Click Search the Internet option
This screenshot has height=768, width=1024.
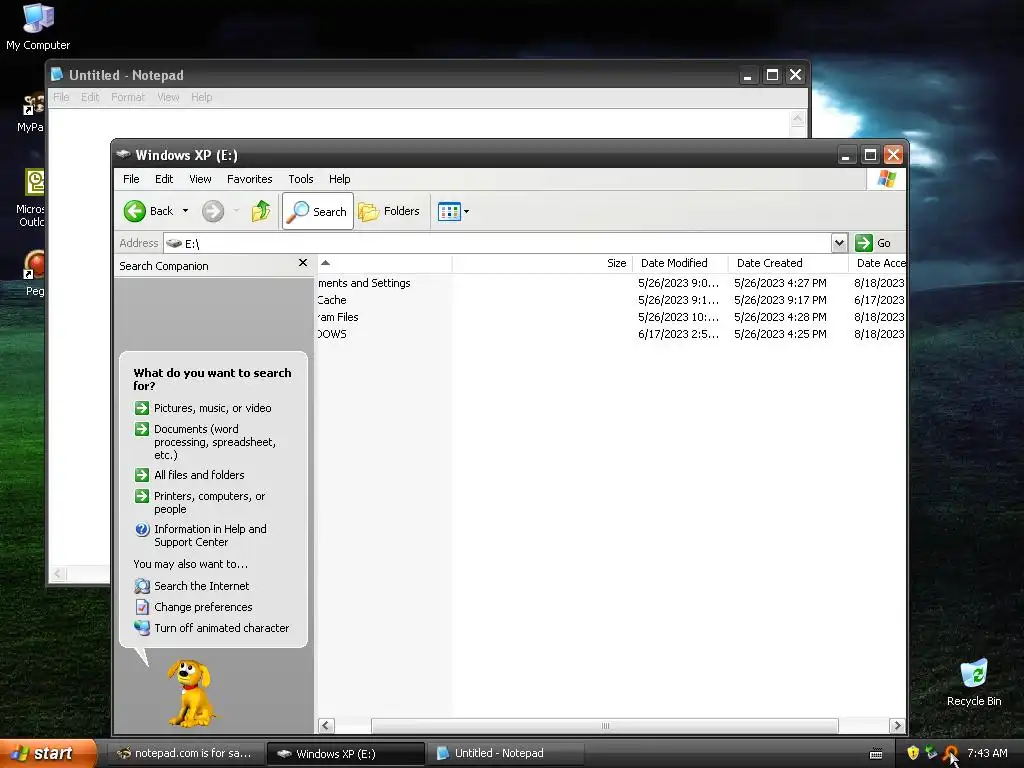click(x=201, y=586)
